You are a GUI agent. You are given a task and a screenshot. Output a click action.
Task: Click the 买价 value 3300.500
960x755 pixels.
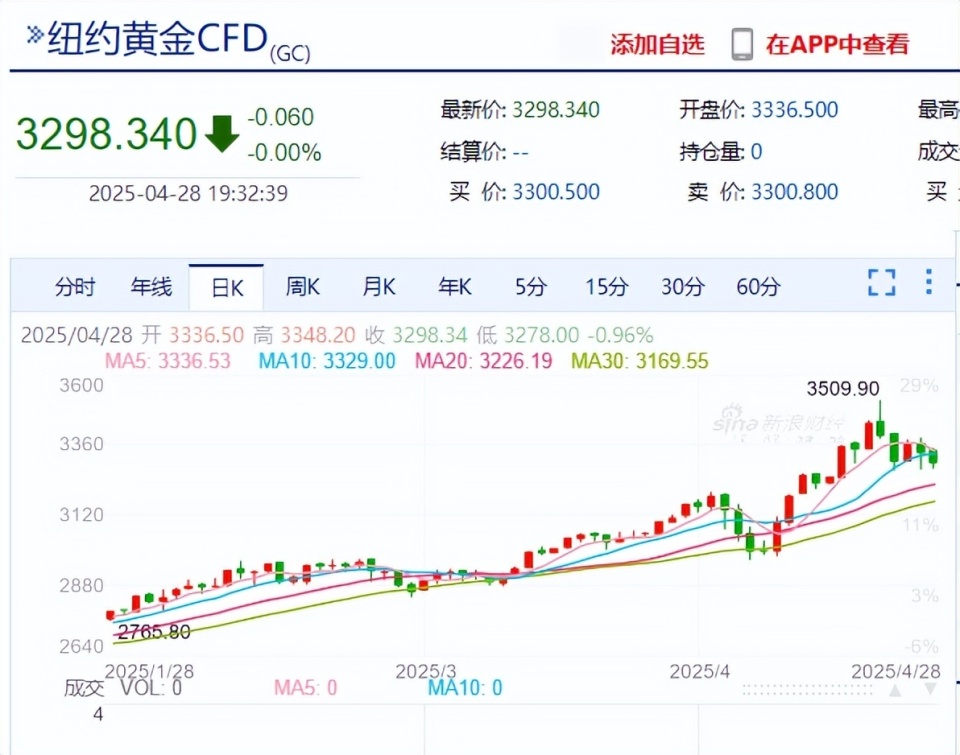point(555,192)
